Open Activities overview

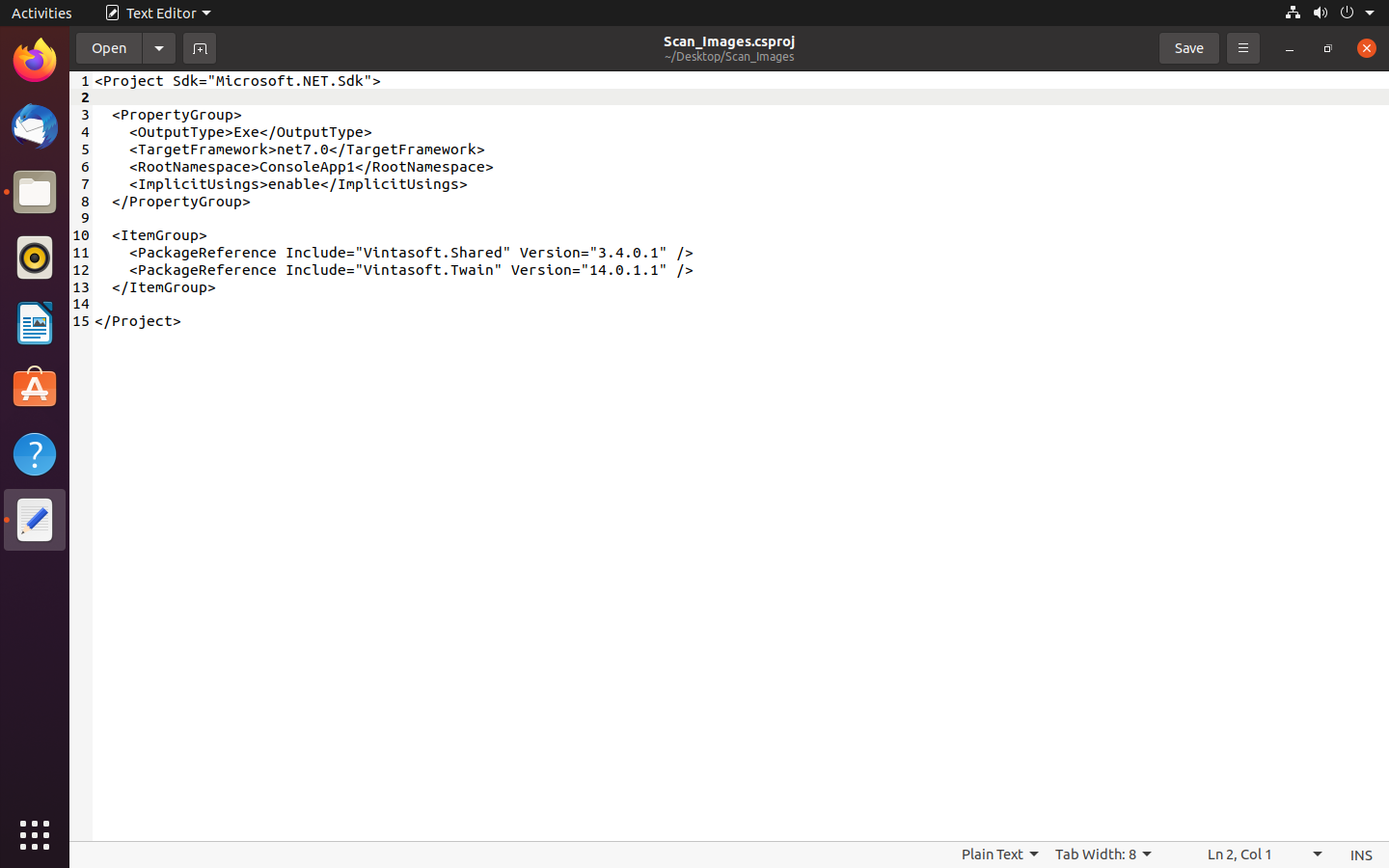41,13
